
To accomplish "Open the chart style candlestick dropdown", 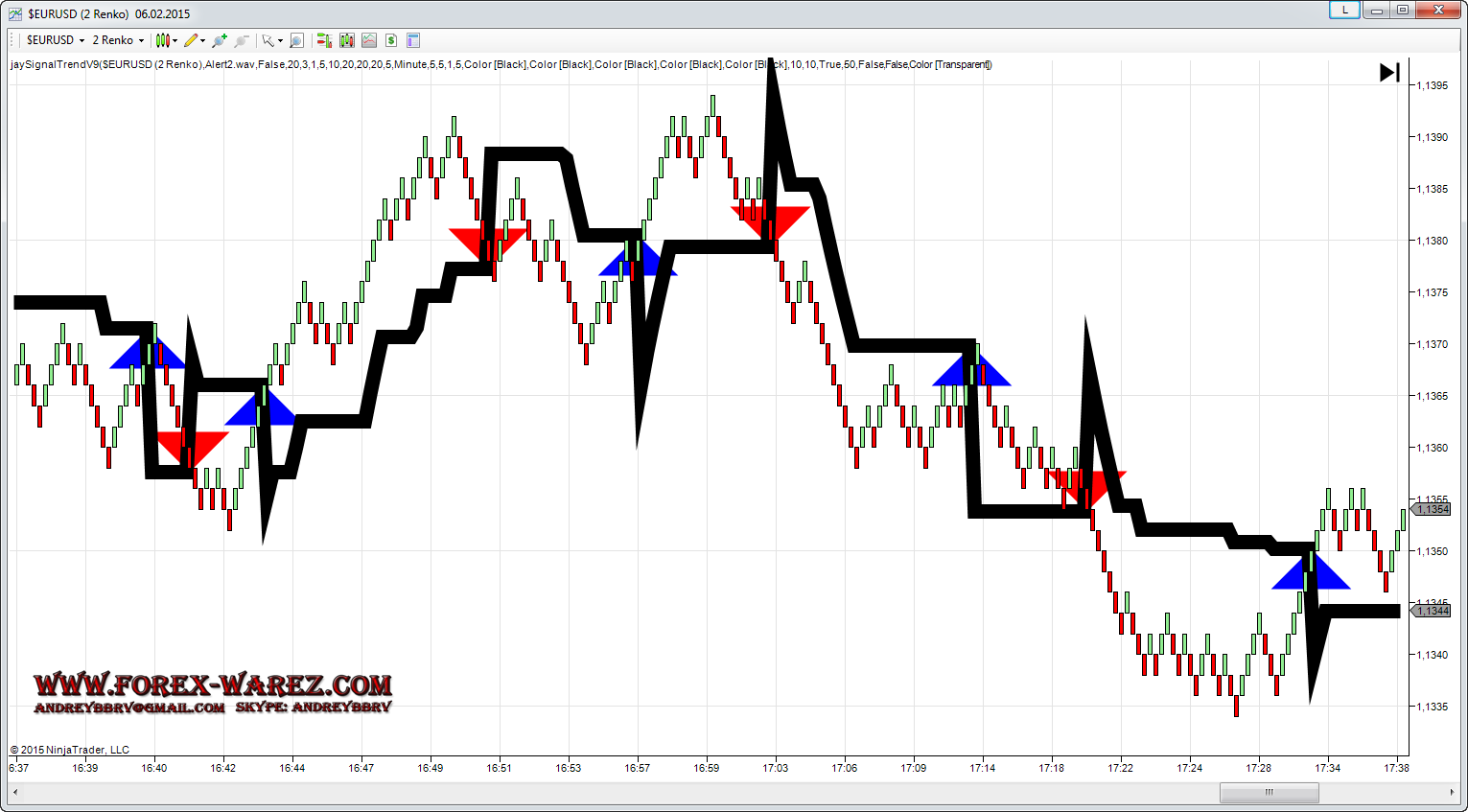I will point(167,40).
